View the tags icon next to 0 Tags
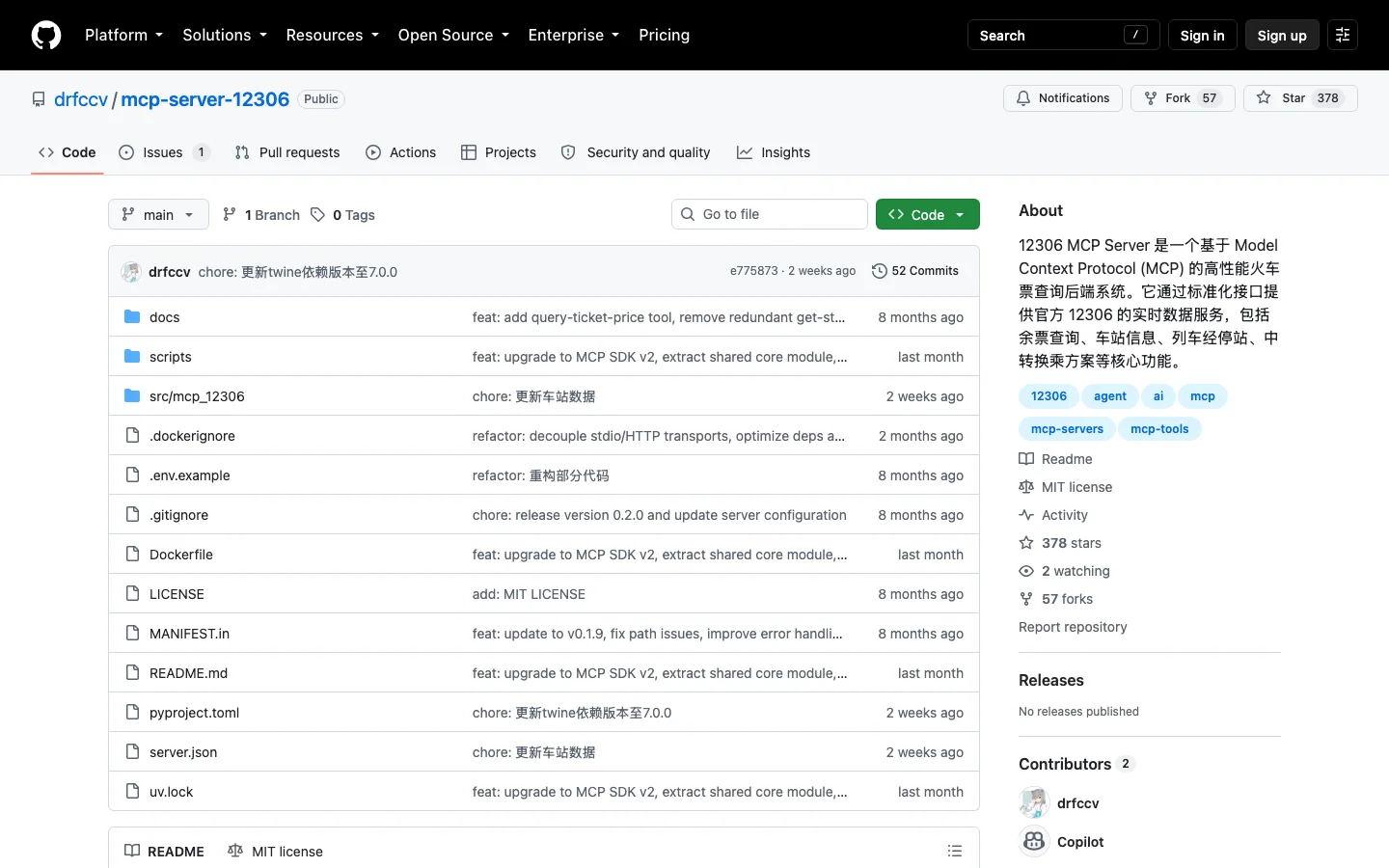The image size is (1389, 868). point(317,214)
